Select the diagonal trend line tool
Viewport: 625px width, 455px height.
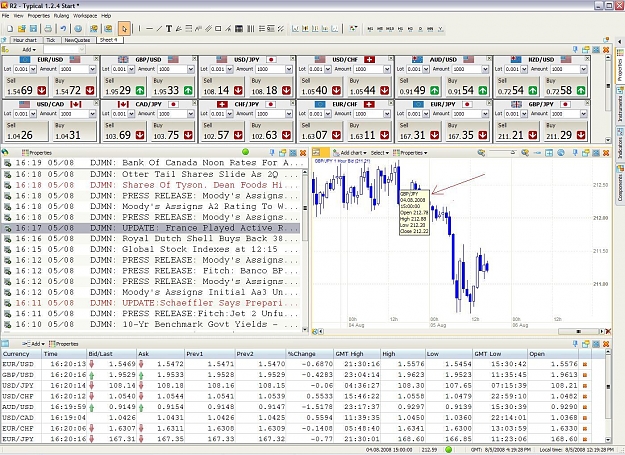[x=159, y=29]
